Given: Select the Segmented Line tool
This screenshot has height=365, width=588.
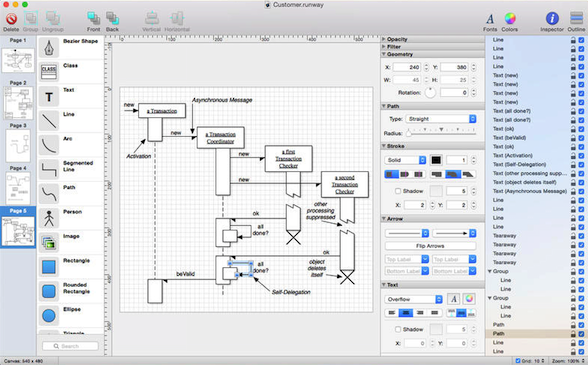Looking at the screenshot, I should (49, 170).
